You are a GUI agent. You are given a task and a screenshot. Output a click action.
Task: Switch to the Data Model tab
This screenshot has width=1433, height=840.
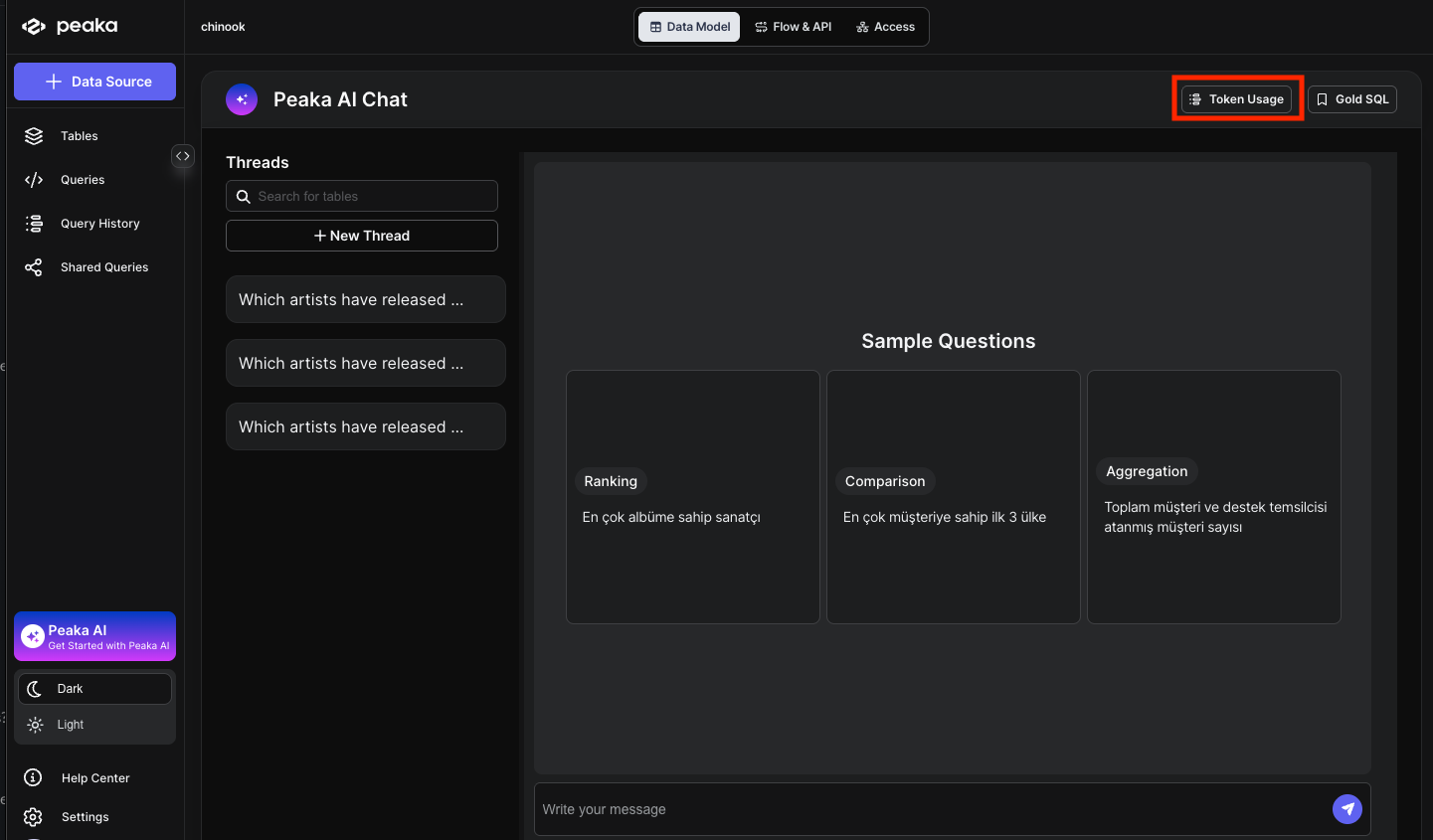[689, 27]
